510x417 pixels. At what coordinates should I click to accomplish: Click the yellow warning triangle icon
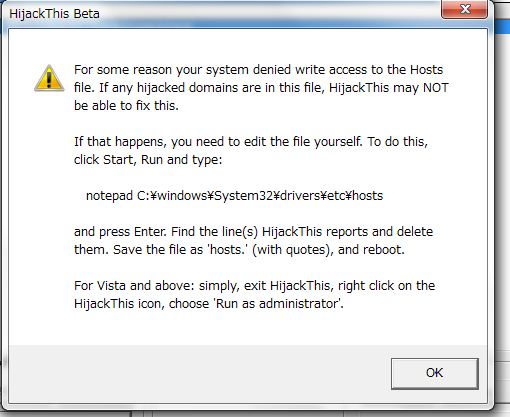click(49, 78)
